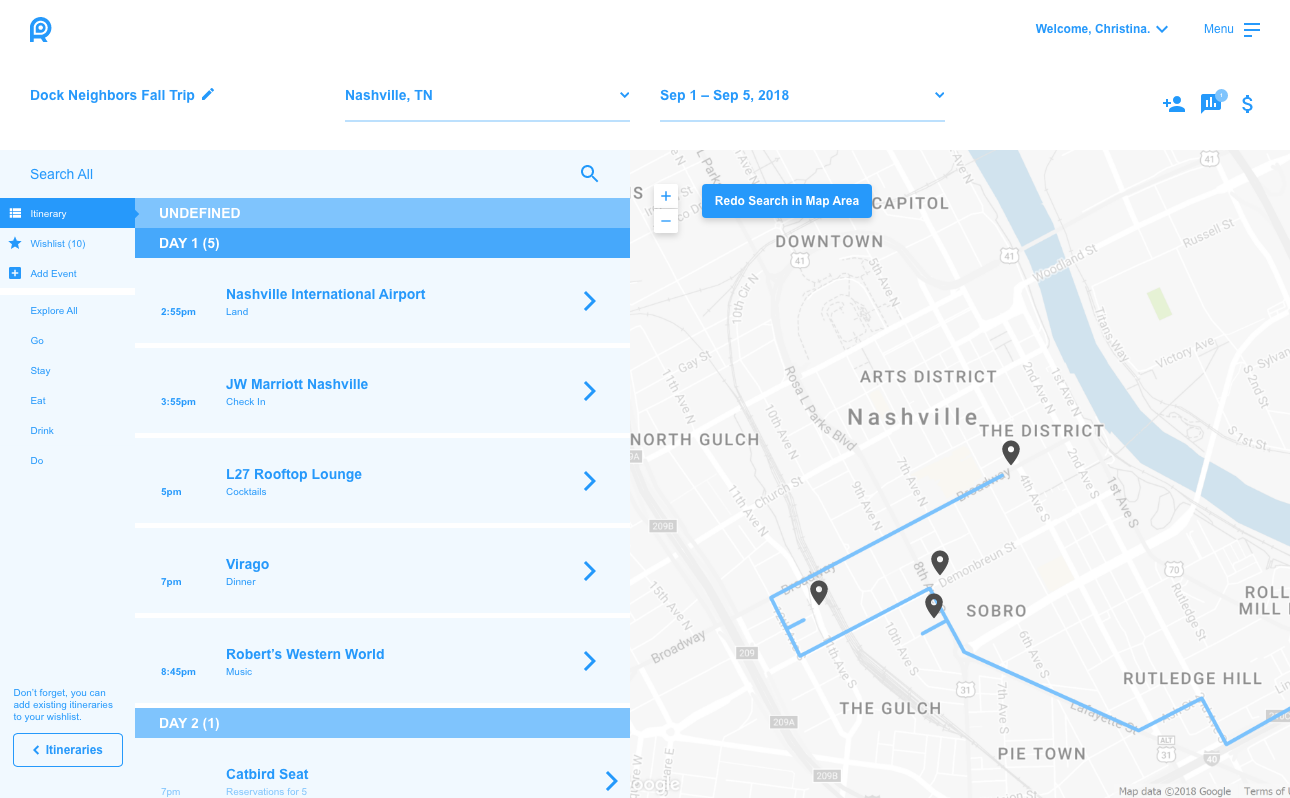Edit trip name with pencil icon
The height and width of the screenshot is (798, 1290).
(208, 94)
